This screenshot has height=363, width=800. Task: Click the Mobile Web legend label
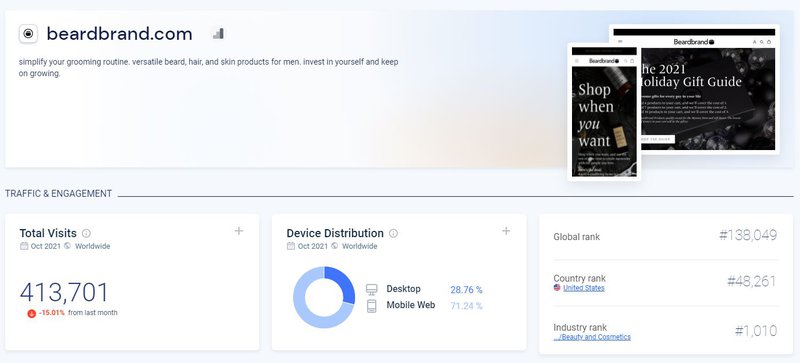(411, 305)
